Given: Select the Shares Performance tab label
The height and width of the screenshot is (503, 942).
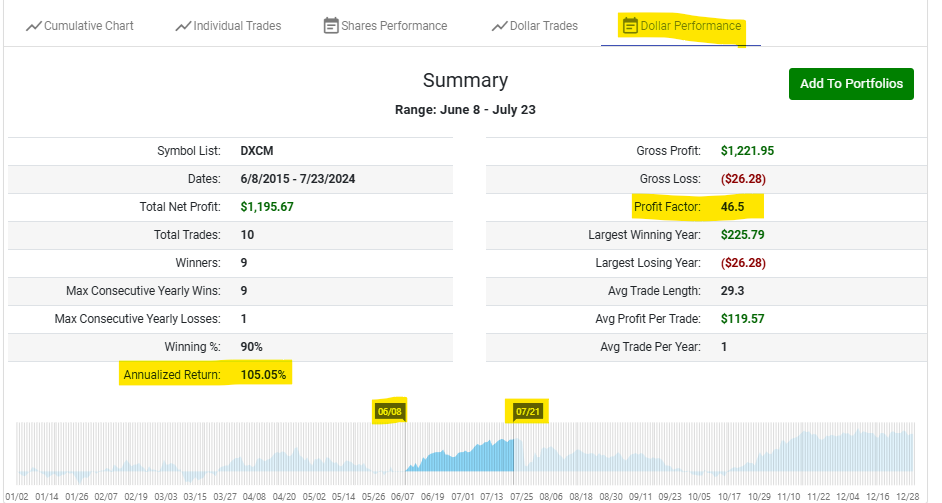Looking at the screenshot, I should (x=394, y=26).
